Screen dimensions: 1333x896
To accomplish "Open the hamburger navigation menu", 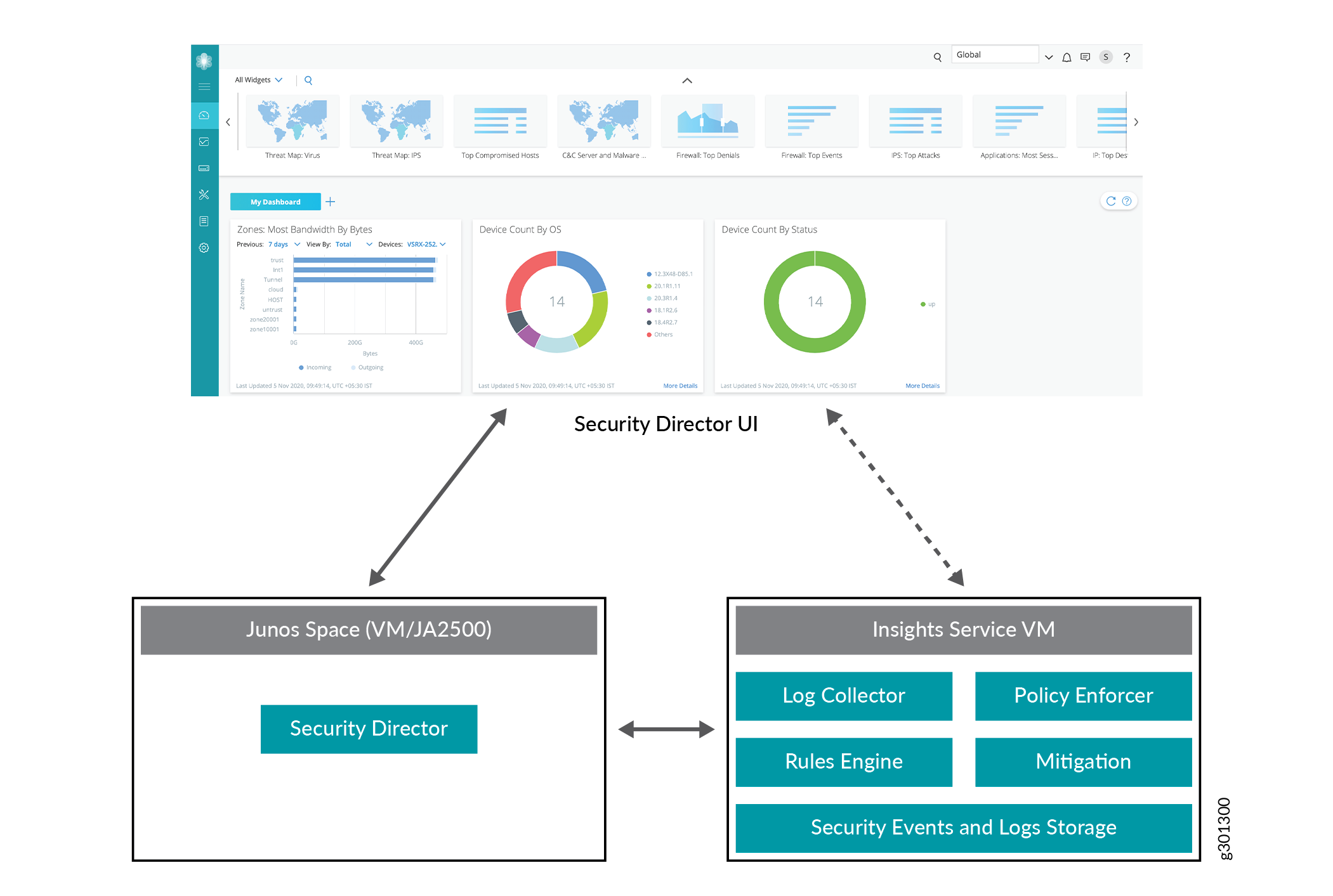I will click(x=204, y=86).
